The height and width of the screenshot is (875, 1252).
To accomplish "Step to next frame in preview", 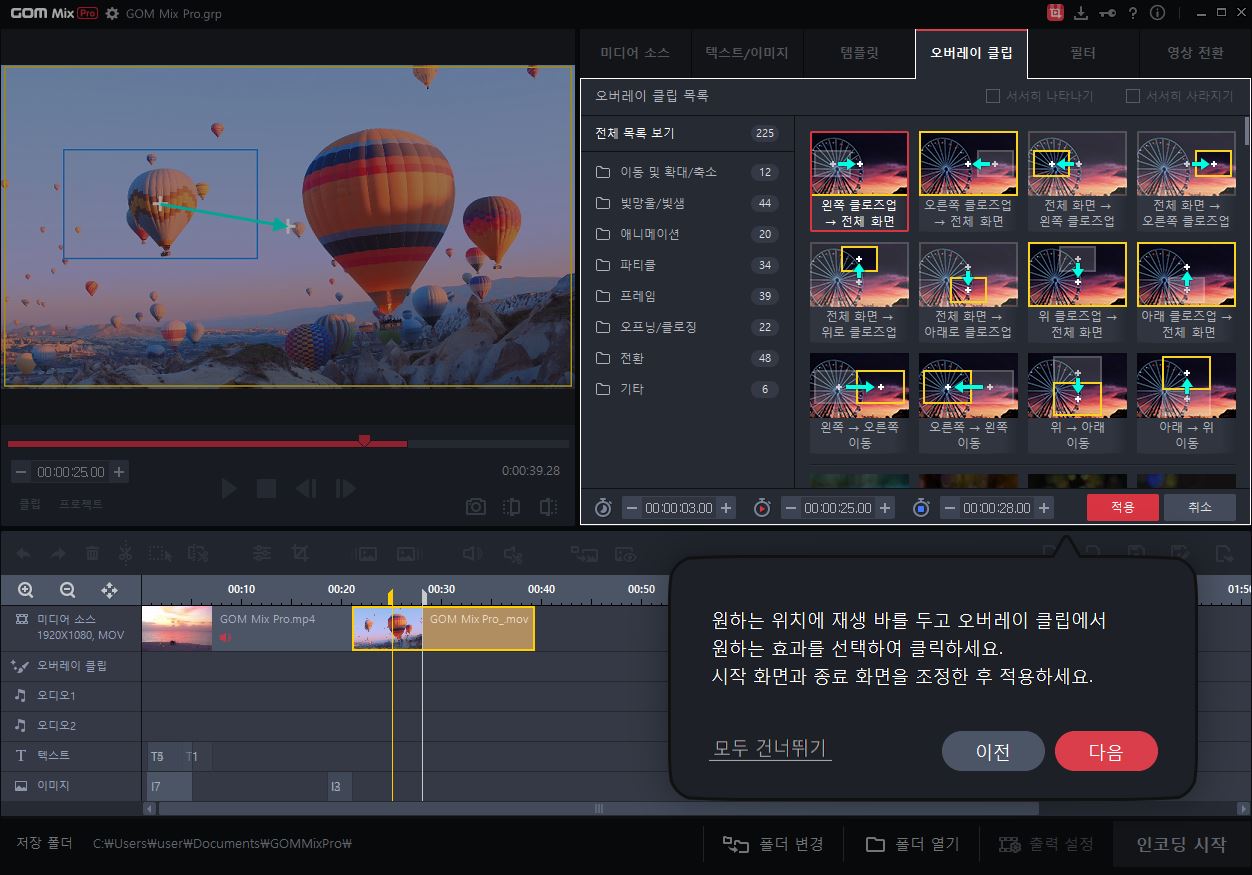I will click(346, 488).
